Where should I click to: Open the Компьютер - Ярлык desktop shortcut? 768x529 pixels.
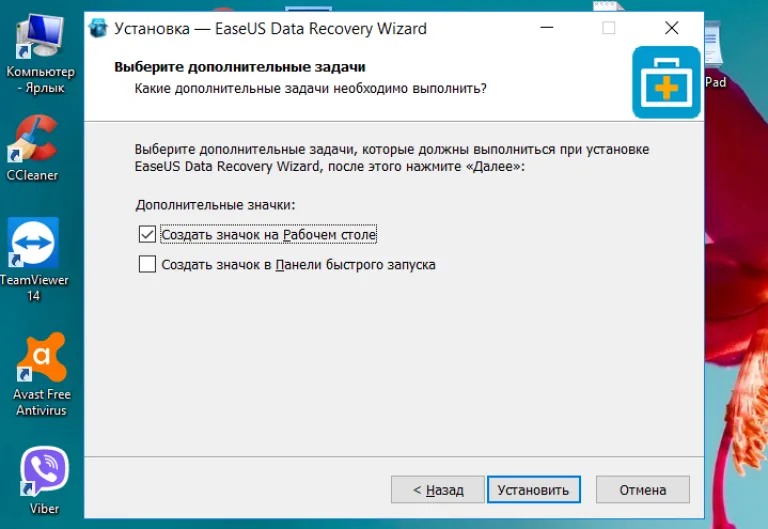tap(40, 53)
